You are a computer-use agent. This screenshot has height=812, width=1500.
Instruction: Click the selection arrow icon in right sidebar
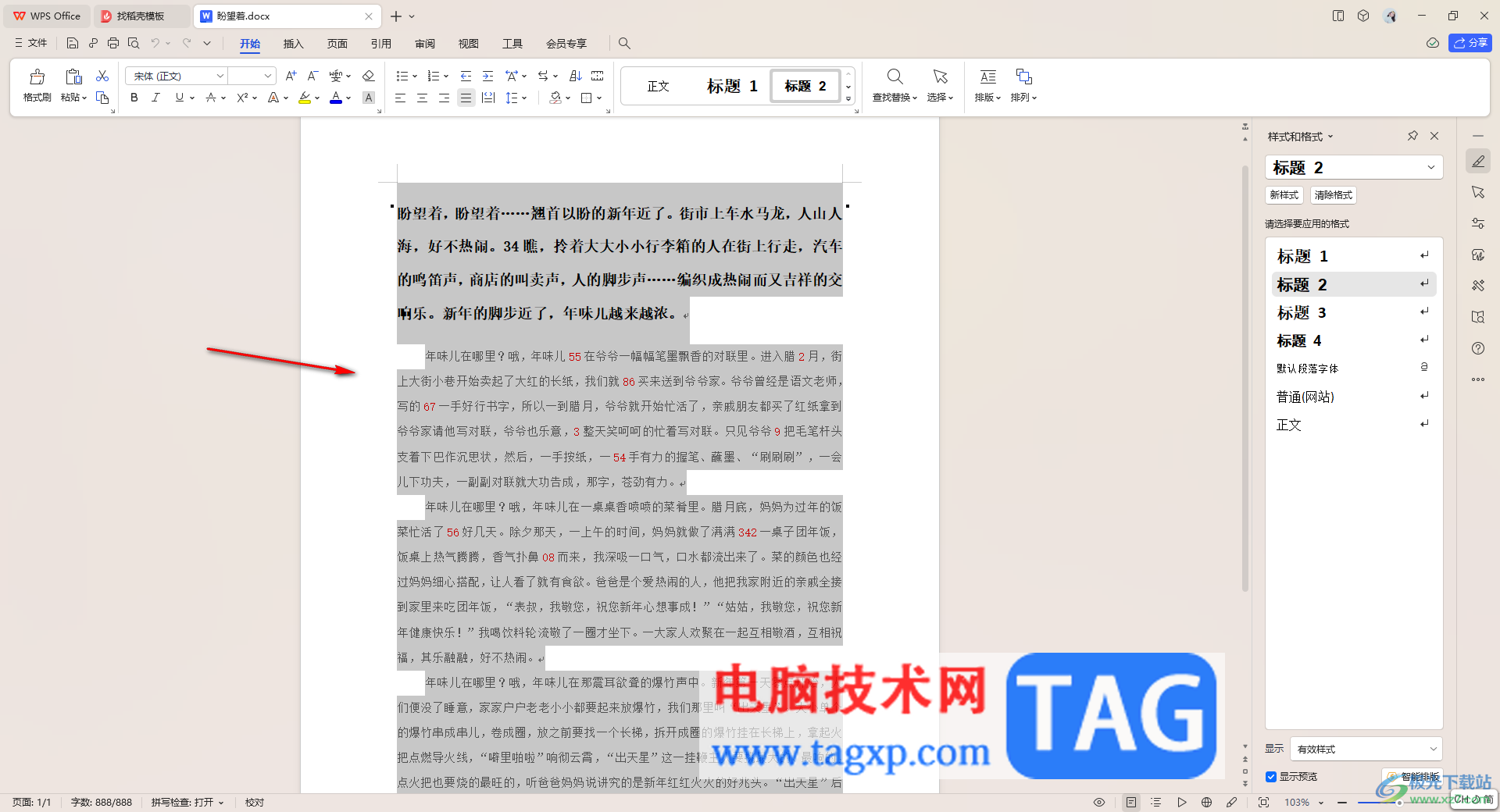(x=1478, y=192)
